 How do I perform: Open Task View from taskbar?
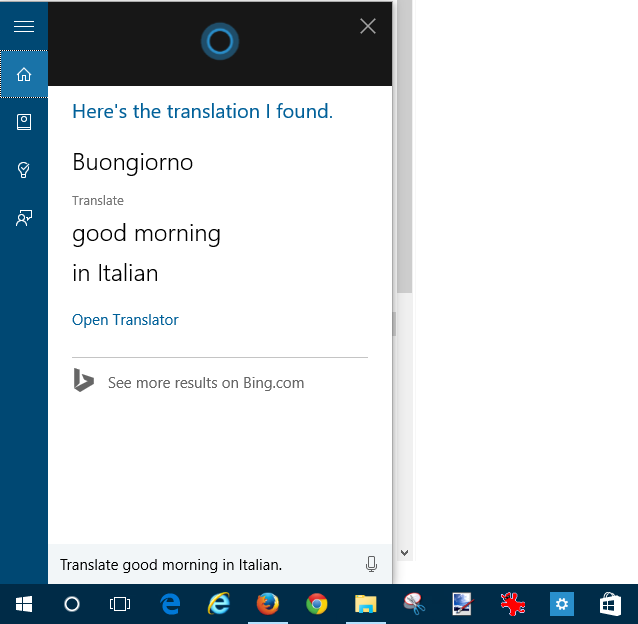pos(120,604)
